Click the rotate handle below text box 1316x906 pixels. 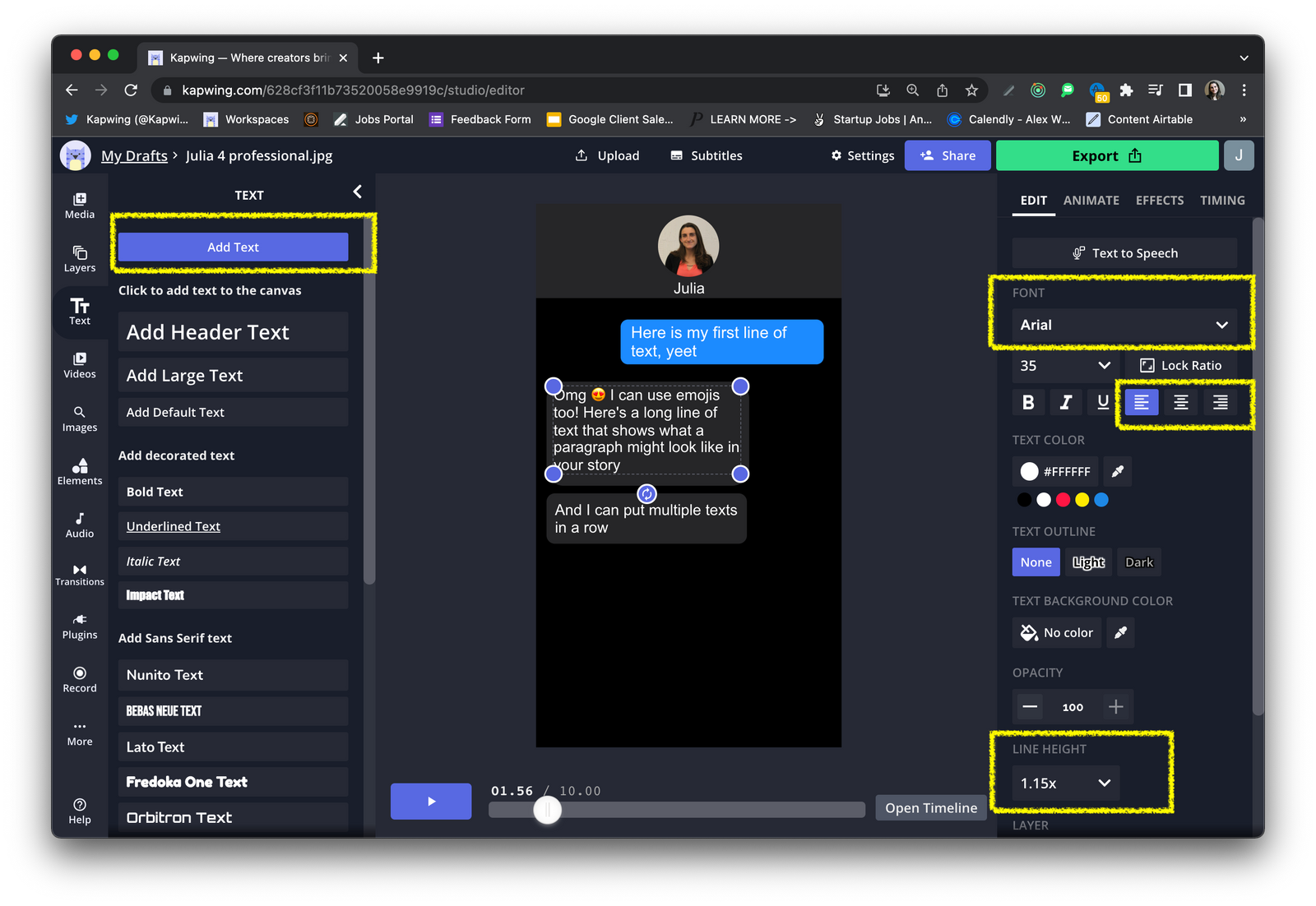point(647,493)
